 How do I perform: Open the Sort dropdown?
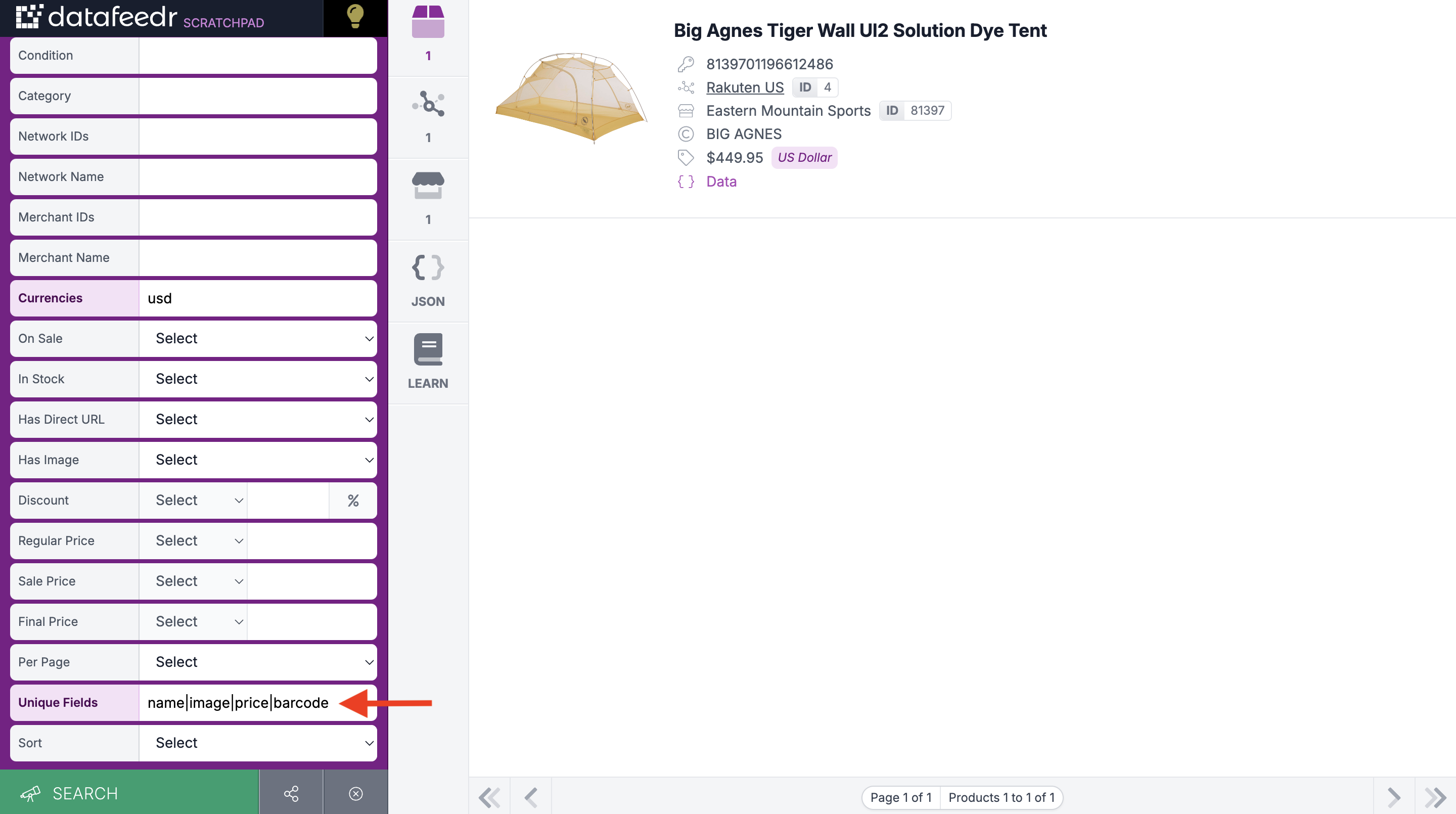click(258, 743)
